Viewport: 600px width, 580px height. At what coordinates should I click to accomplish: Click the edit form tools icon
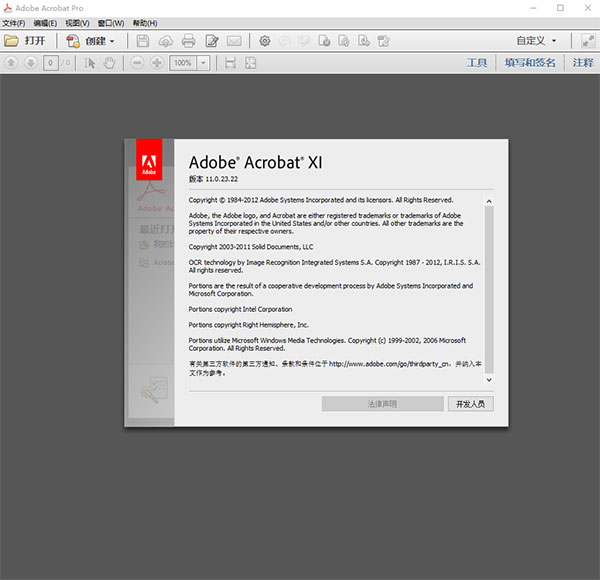[x=383, y=41]
